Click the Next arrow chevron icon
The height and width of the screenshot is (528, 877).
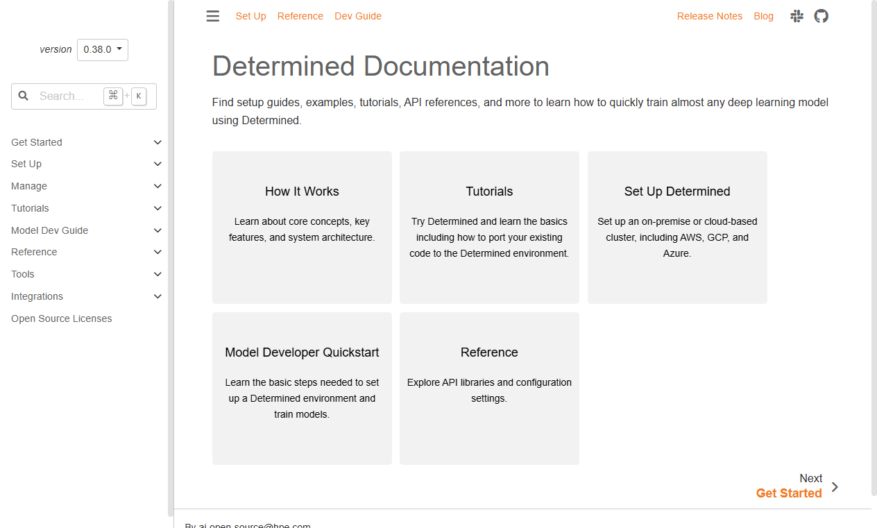point(834,487)
